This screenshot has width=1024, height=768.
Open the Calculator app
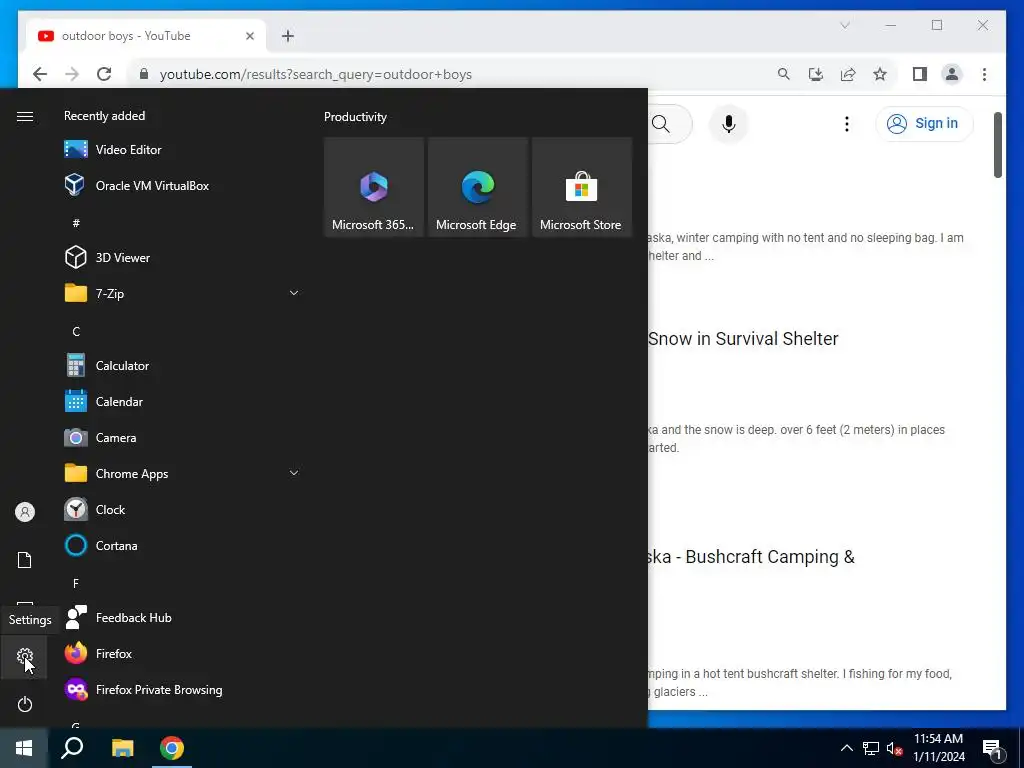pyautogui.click(x=183, y=366)
